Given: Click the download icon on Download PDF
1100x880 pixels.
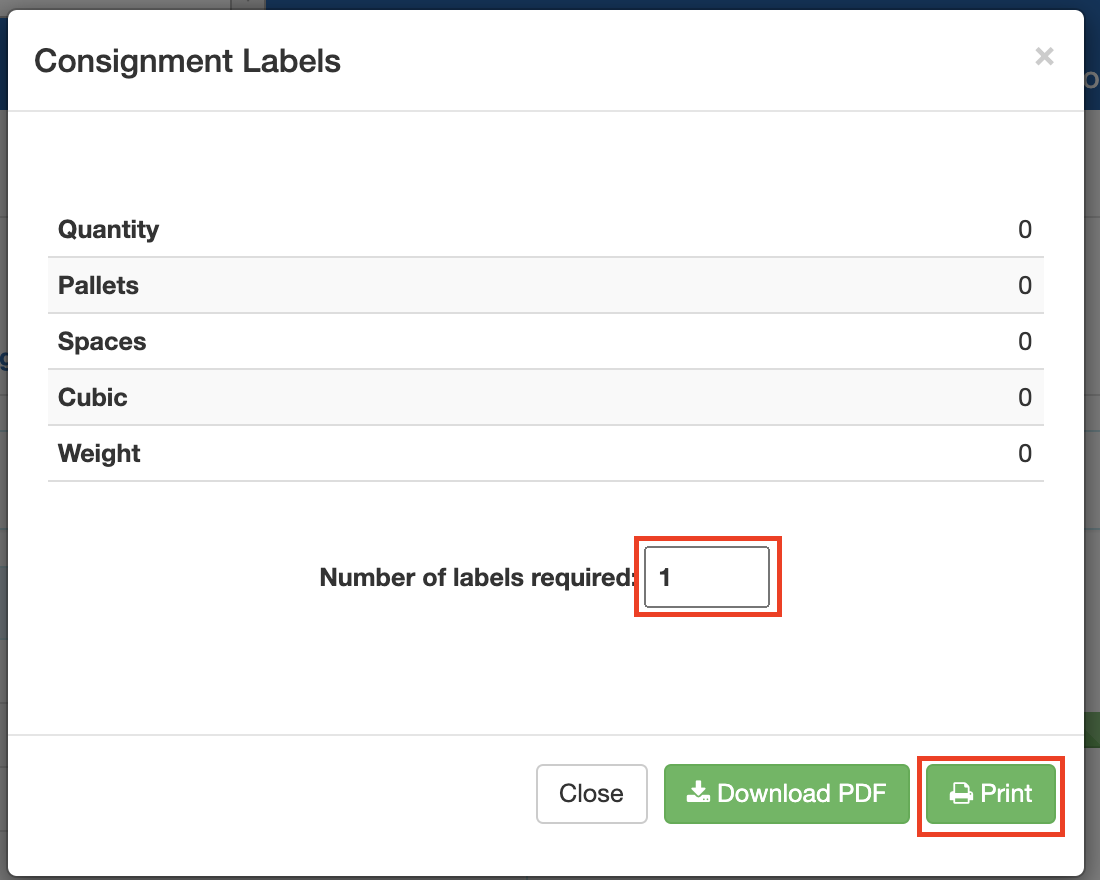Looking at the screenshot, I should point(698,794).
